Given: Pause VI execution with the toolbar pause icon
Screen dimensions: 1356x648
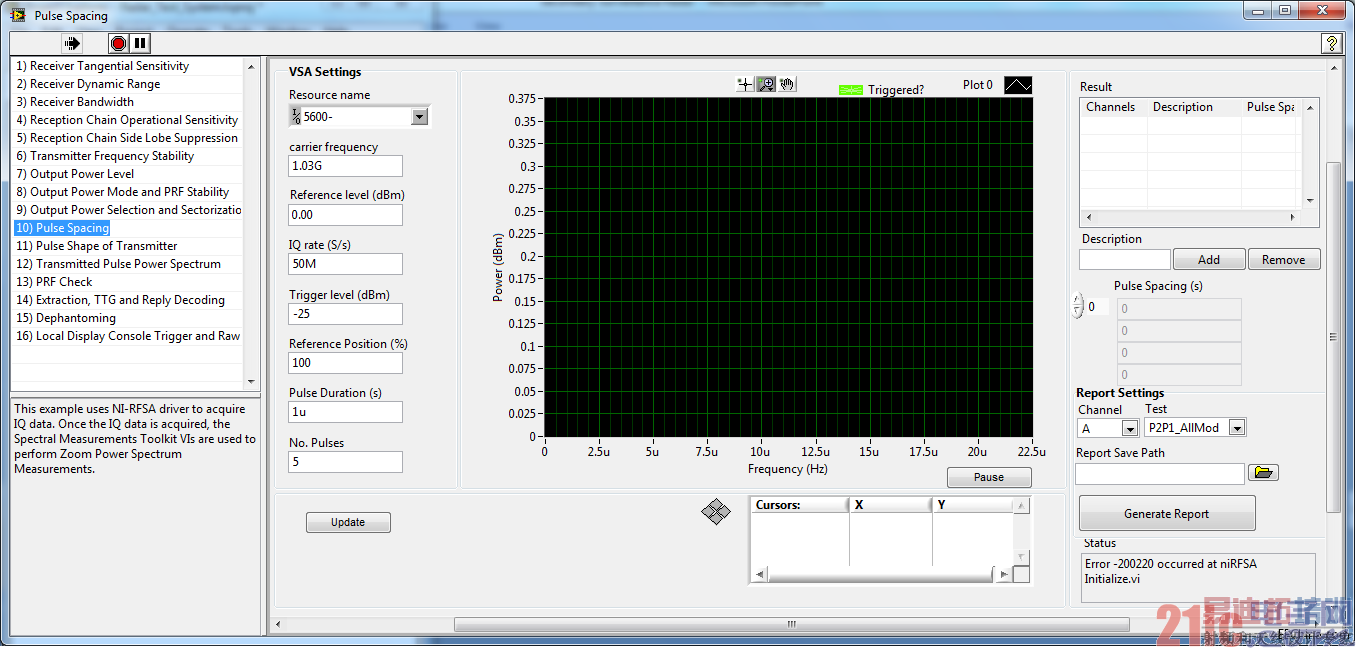Looking at the screenshot, I should point(140,44).
